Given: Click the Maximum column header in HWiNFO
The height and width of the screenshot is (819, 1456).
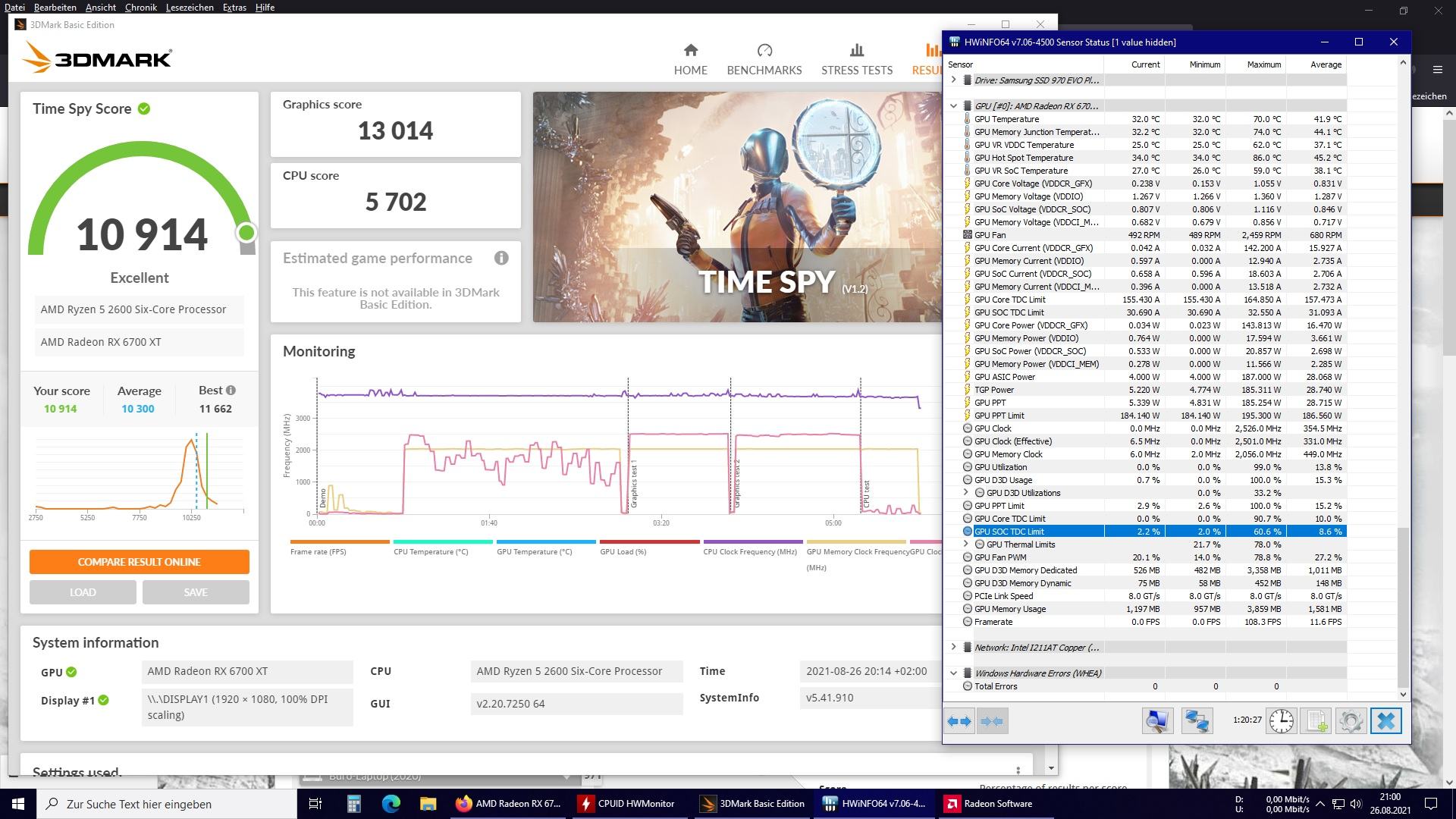Looking at the screenshot, I should pos(1256,64).
